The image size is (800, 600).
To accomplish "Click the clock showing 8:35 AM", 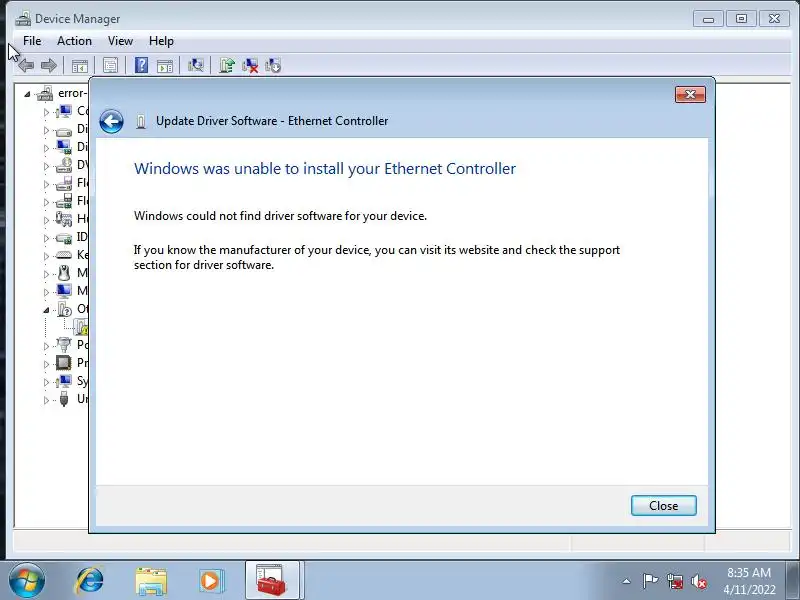I will (x=749, y=572).
